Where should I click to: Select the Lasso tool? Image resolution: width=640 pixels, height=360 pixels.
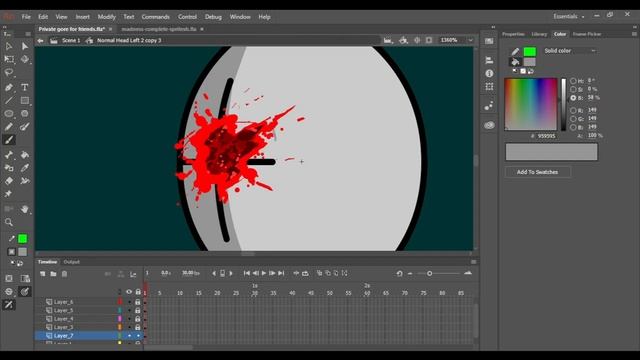pos(9,73)
